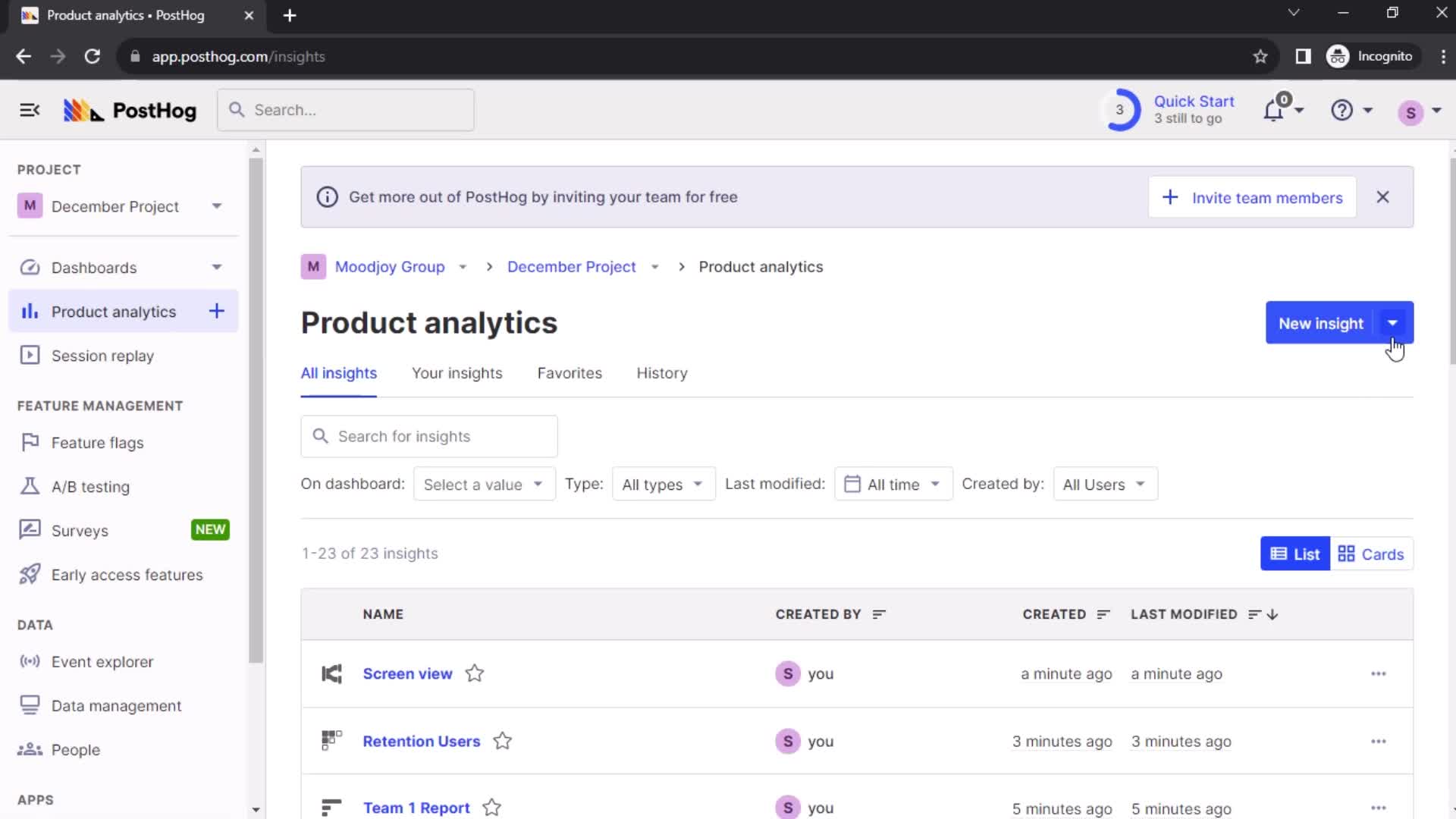Switch to the Favorites tab
Viewport: 1456px width, 819px height.
click(x=570, y=373)
